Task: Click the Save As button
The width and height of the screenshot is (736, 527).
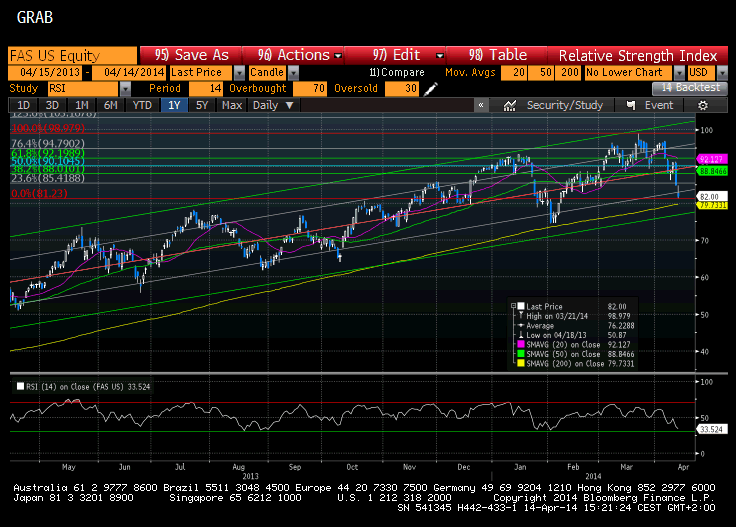Action: 191,55
